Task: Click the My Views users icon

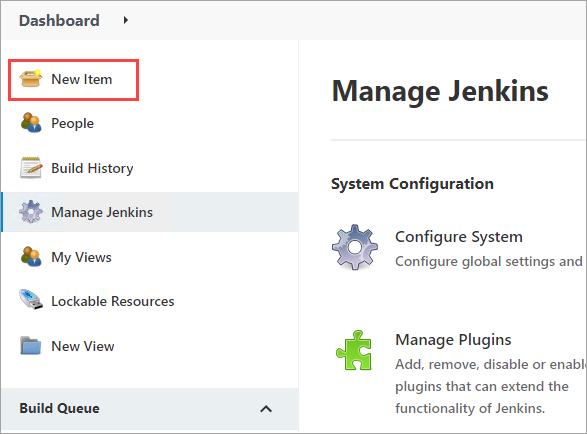Action: coord(30,257)
